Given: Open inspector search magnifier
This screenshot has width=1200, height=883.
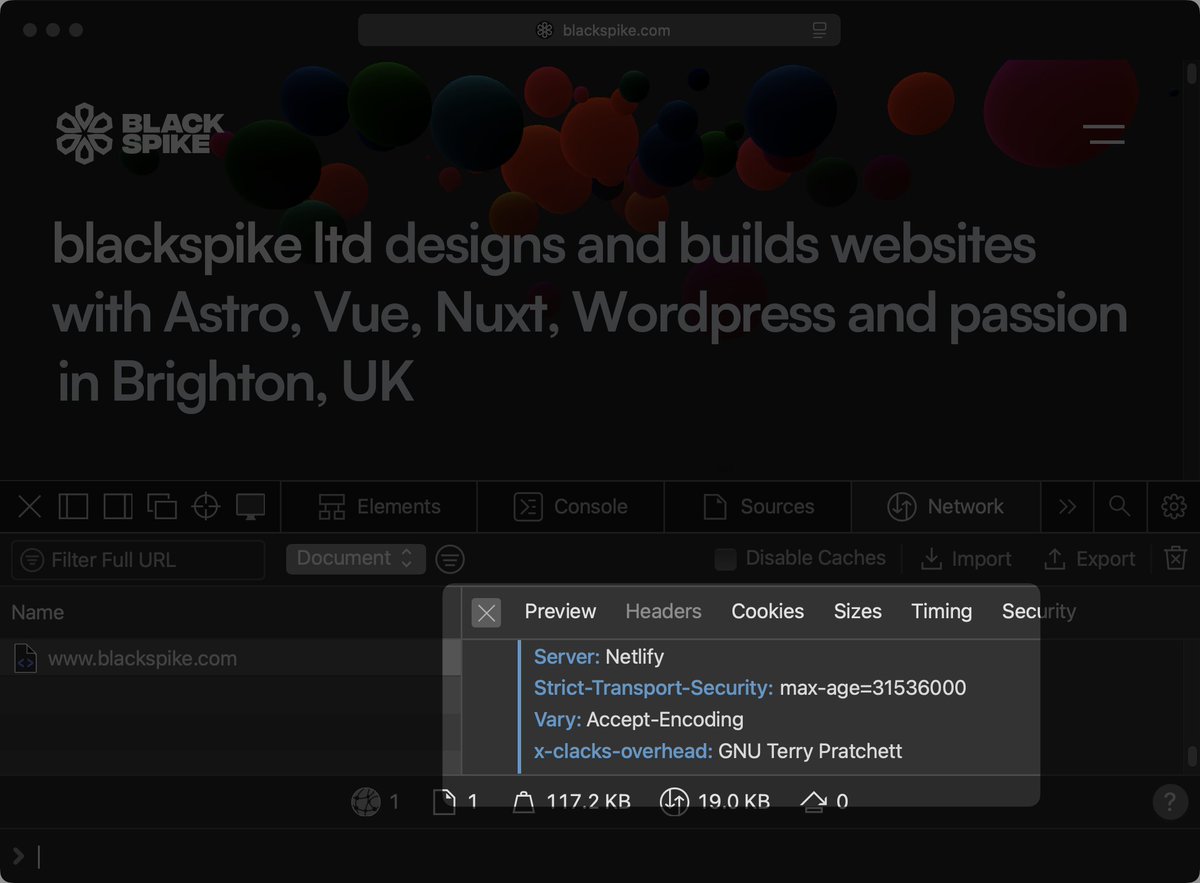Looking at the screenshot, I should point(1120,507).
